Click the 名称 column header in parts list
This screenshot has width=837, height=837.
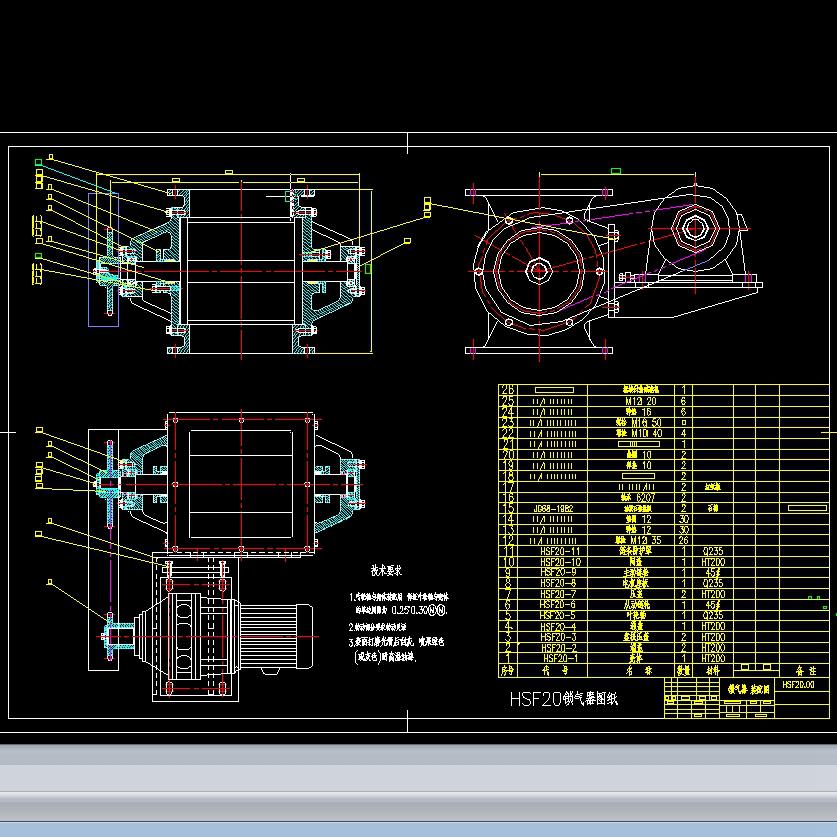[637, 670]
